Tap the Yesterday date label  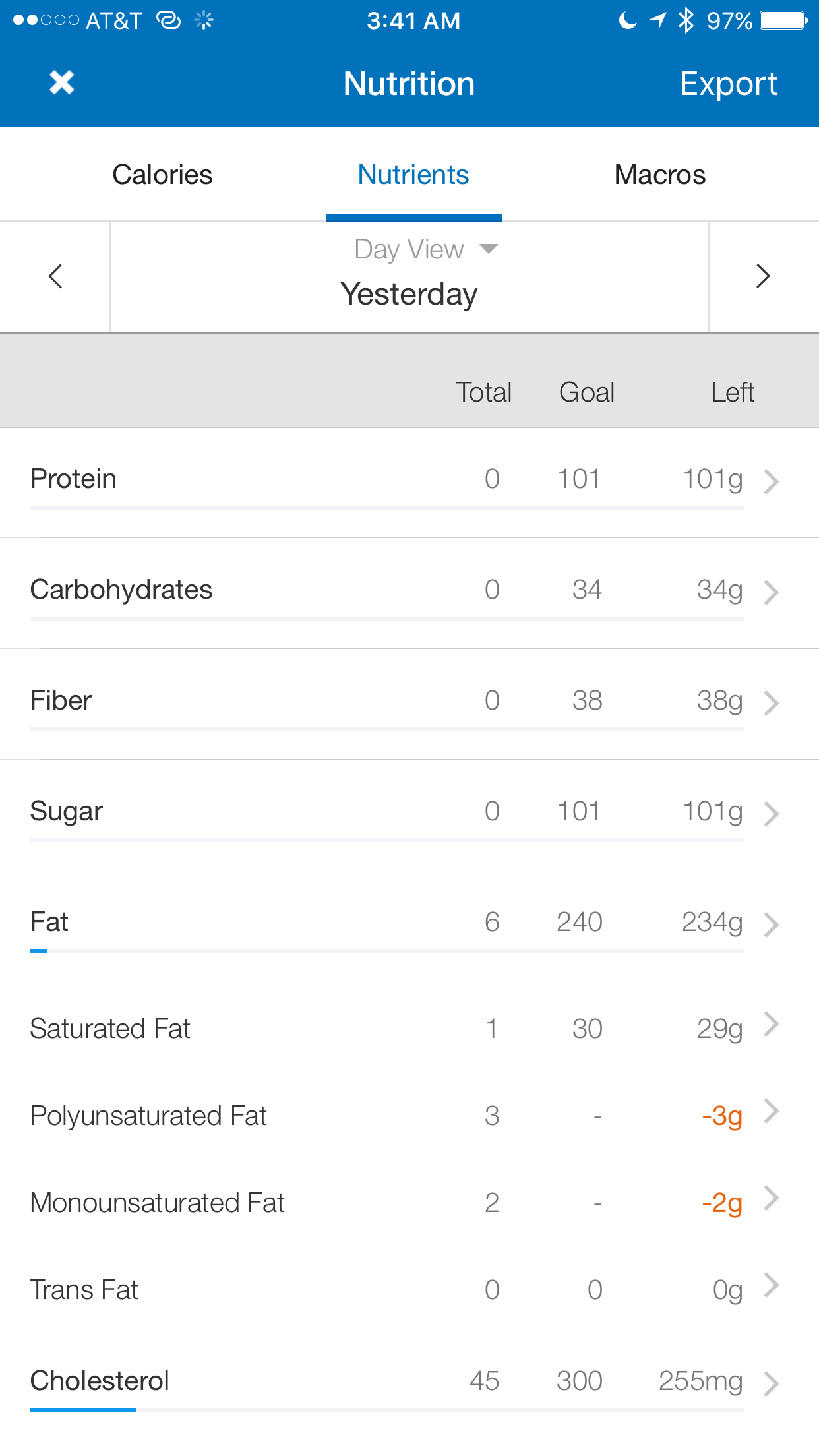(409, 294)
